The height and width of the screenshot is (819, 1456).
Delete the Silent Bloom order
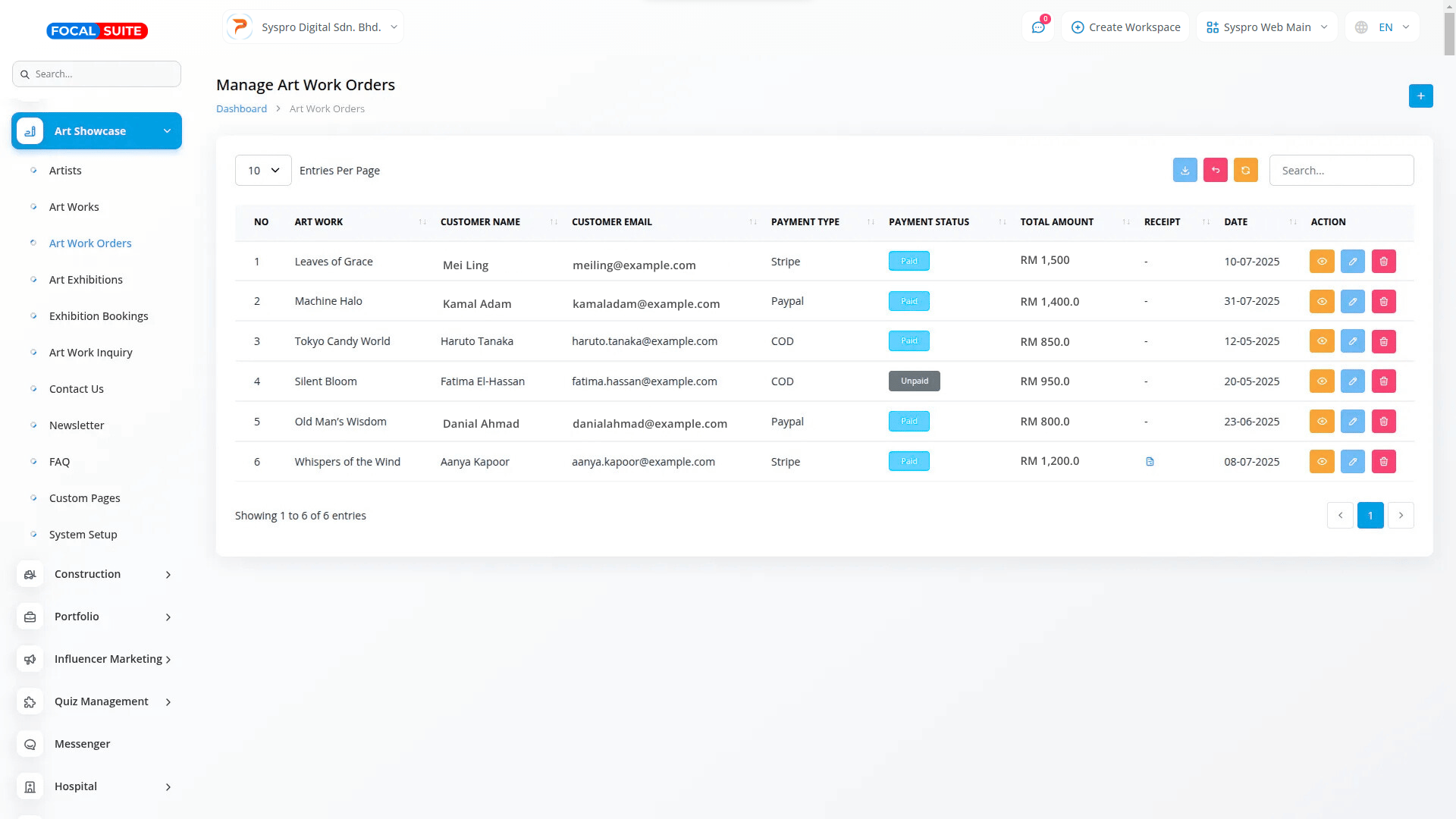[1383, 381]
